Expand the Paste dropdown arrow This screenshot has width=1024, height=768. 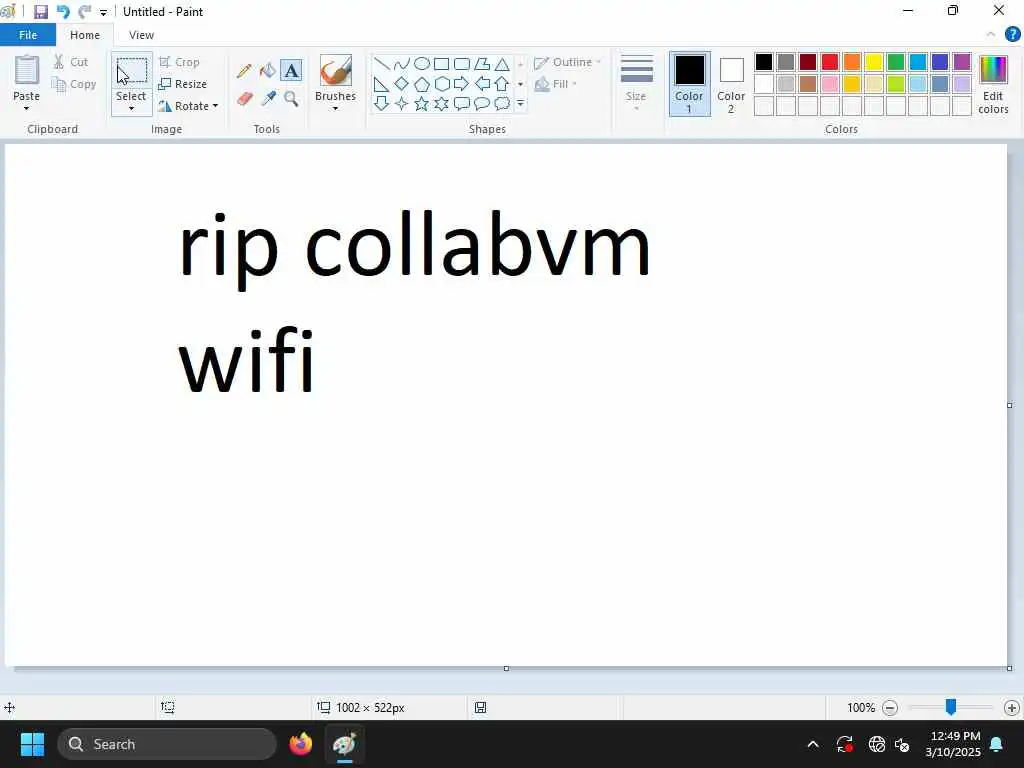[26, 108]
